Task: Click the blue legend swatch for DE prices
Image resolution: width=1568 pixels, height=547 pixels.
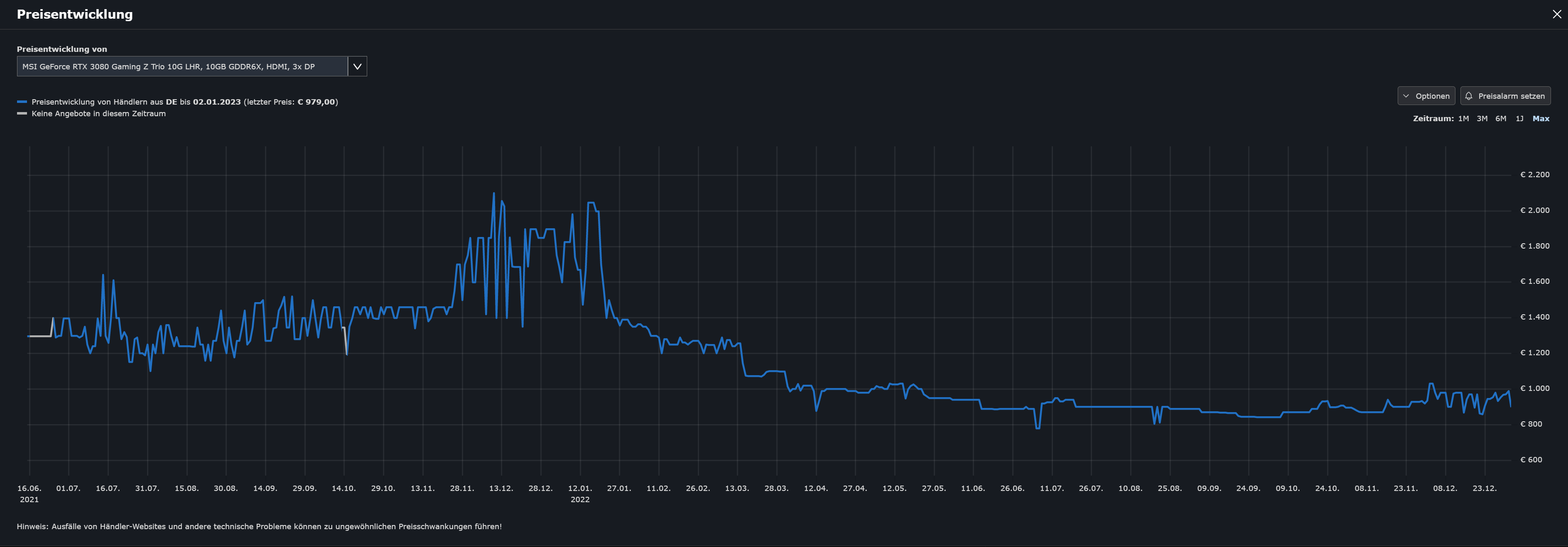Action: pyautogui.click(x=22, y=102)
